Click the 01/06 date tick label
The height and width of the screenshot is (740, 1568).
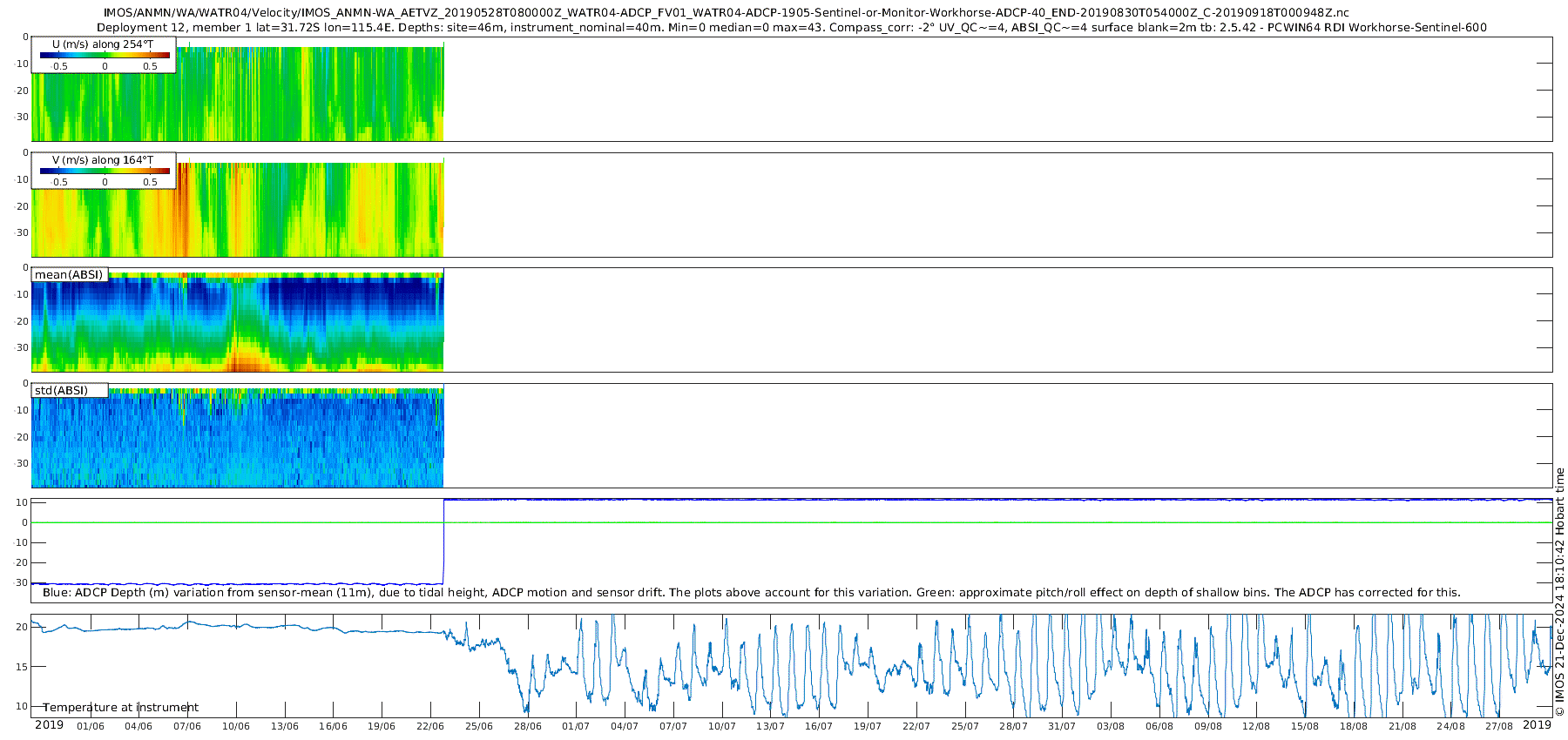pyautogui.click(x=91, y=726)
